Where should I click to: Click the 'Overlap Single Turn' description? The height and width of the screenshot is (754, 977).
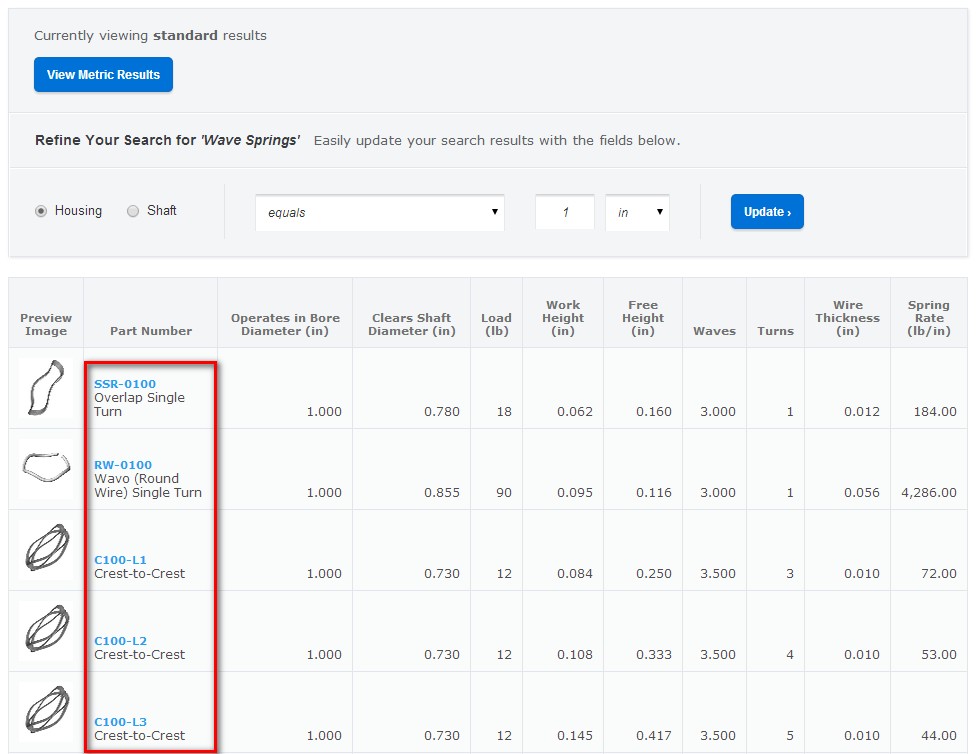pyautogui.click(x=140, y=404)
